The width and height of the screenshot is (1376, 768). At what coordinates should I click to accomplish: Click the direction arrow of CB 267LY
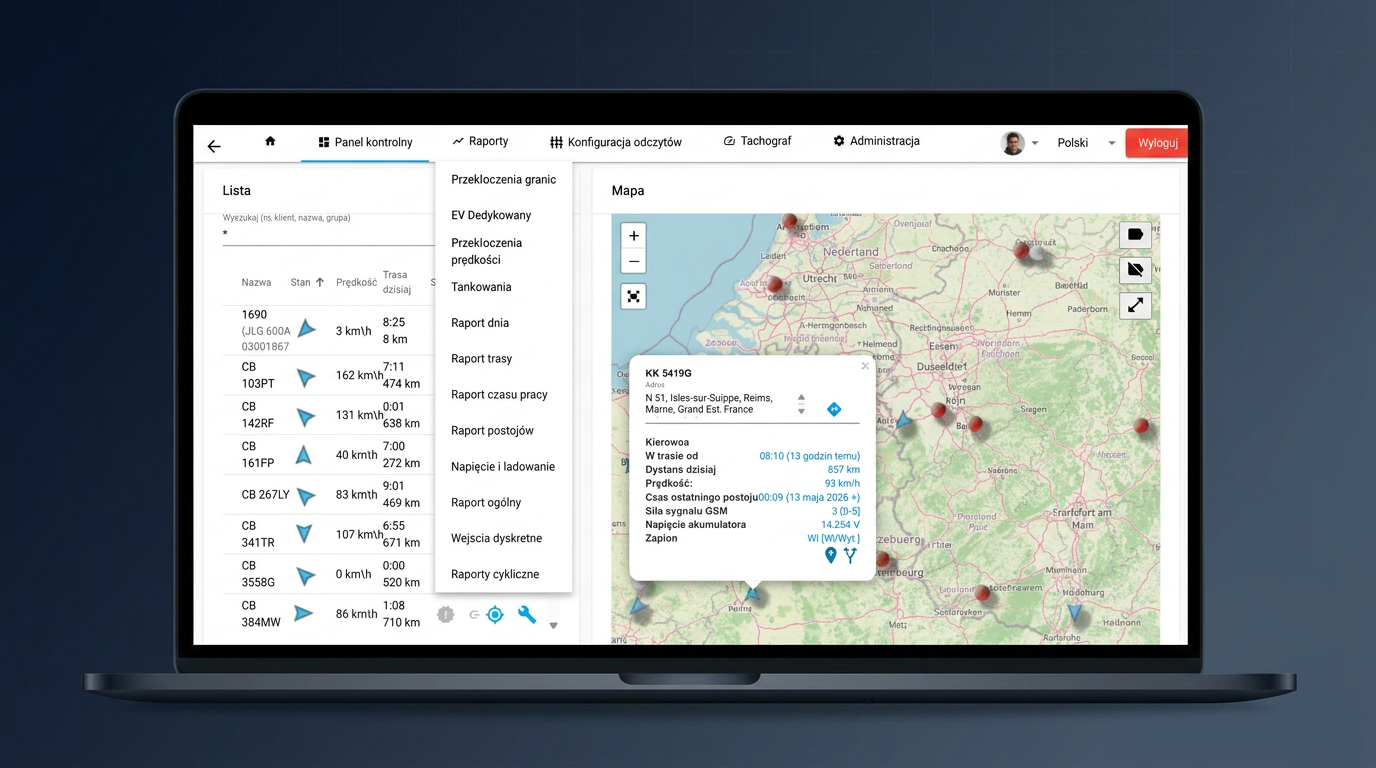pos(306,495)
